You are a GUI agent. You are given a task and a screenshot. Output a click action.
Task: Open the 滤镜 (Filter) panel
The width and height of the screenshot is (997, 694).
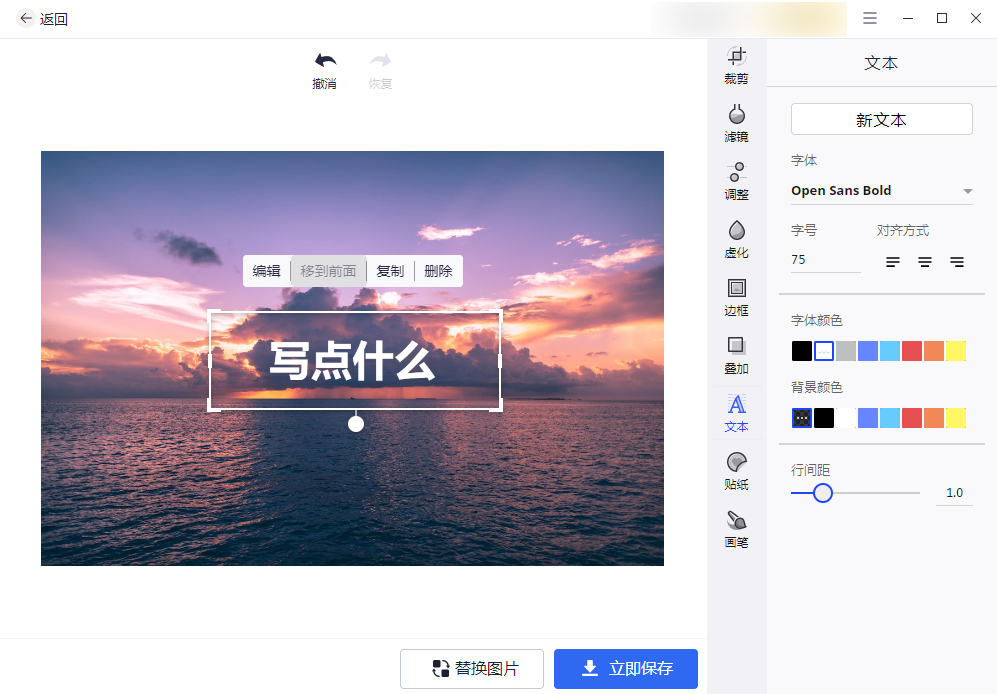point(736,122)
